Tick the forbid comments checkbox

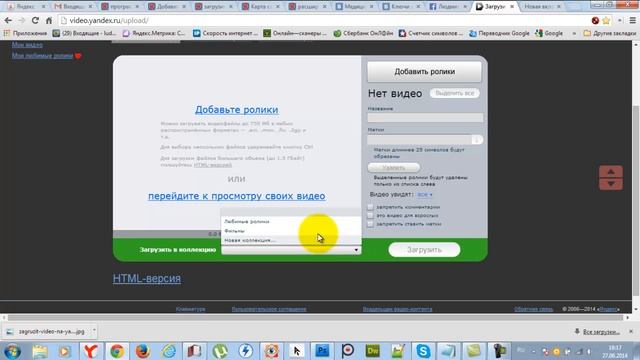tap(370, 207)
